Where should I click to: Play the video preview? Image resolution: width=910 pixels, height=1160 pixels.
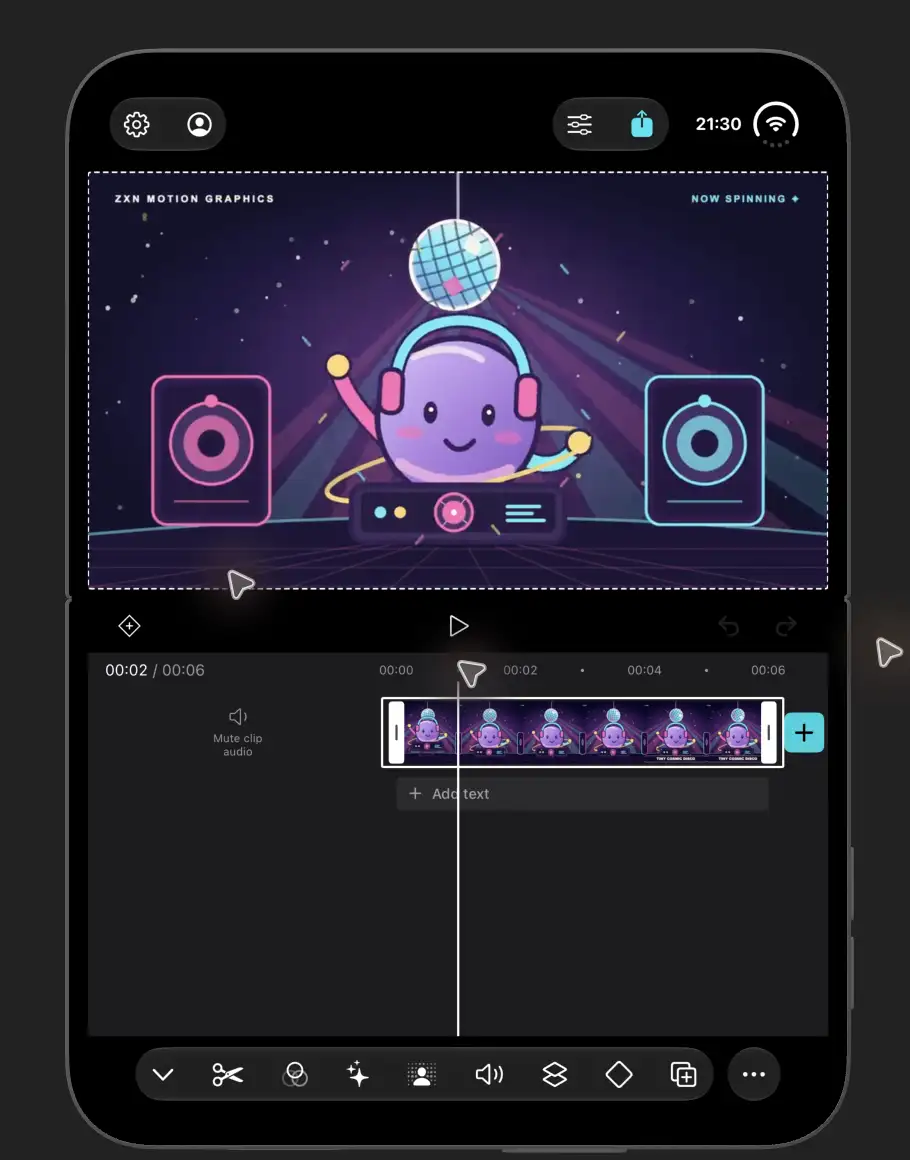(459, 626)
